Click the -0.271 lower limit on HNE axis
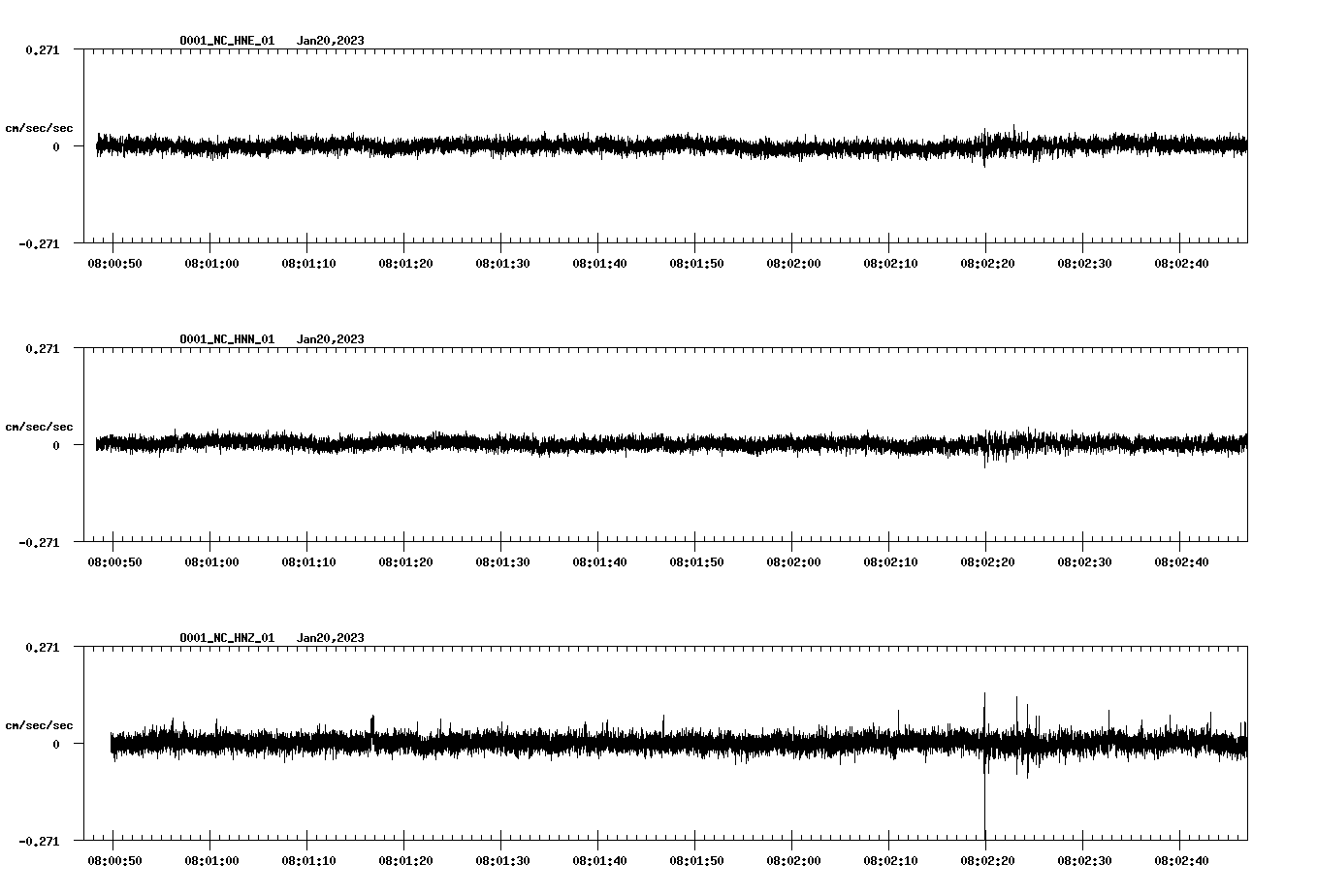The width and height of the screenshot is (1317, 896). pos(39,243)
